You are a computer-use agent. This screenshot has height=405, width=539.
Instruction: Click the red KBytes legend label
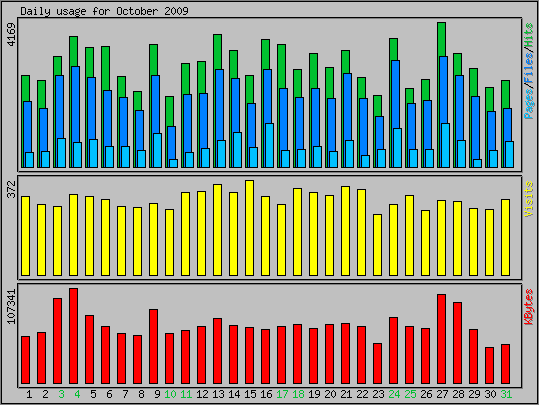[529, 307]
